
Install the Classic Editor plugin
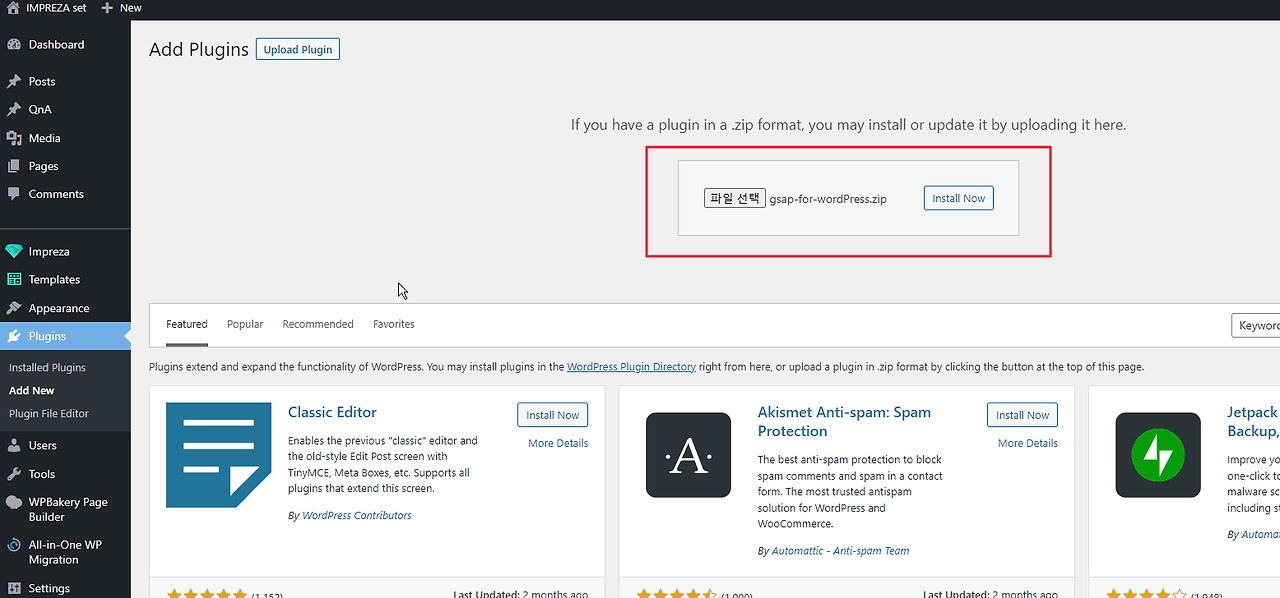tap(553, 415)
